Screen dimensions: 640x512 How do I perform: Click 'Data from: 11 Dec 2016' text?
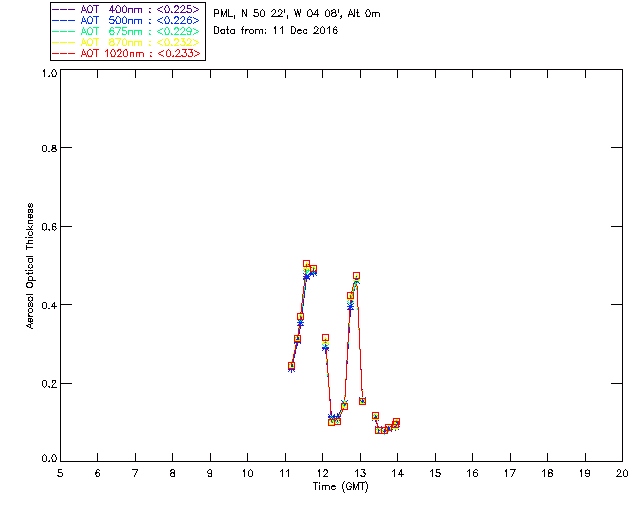click(276, 31)
